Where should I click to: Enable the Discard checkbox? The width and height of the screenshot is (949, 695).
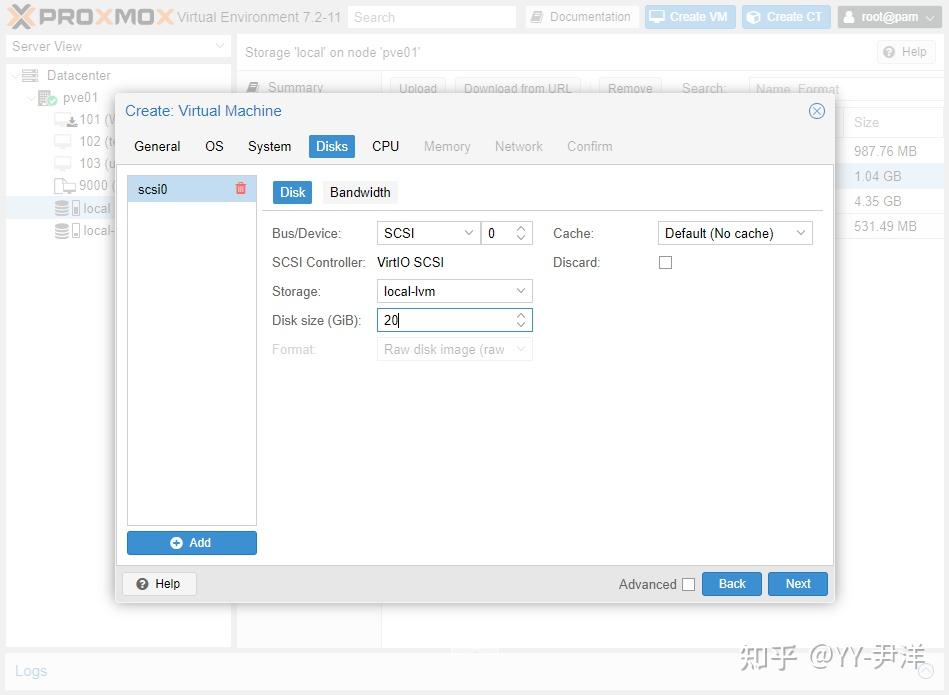coord(666,262)
